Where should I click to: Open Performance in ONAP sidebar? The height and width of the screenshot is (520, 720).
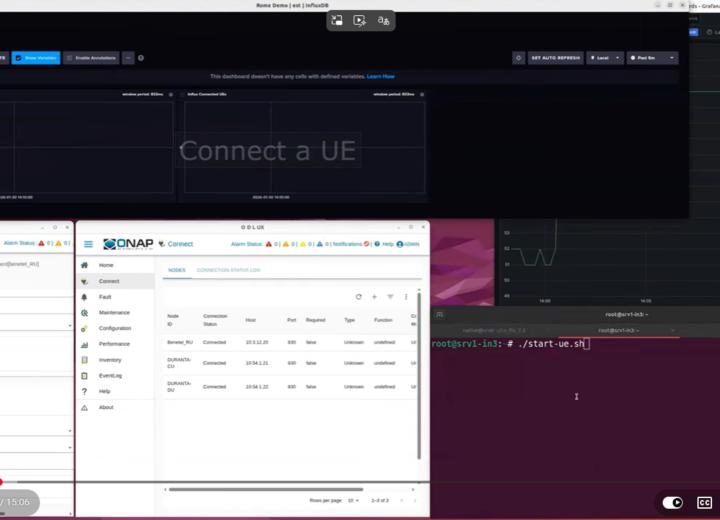tap(113, 344)
